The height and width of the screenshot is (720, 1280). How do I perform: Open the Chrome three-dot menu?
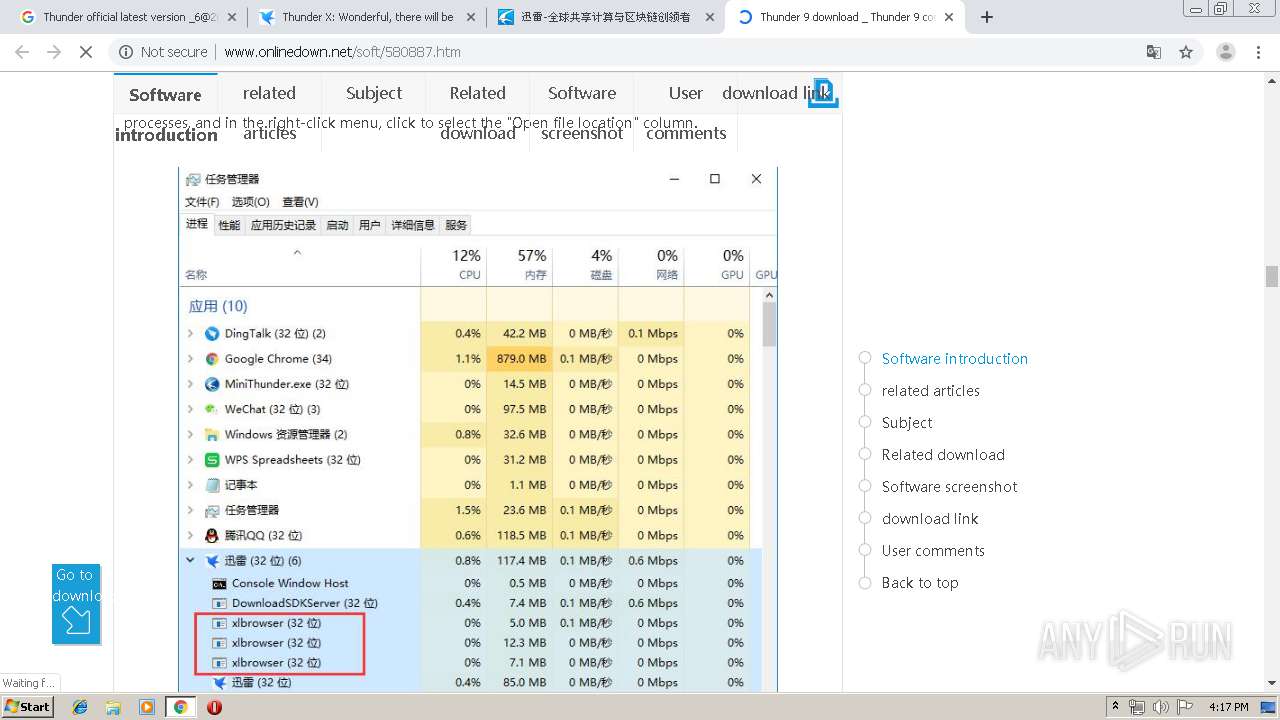point(1259,52)
